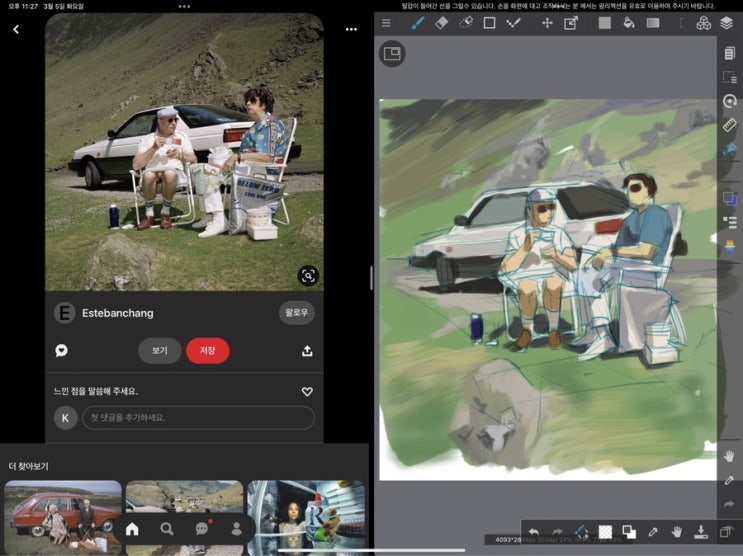Toggle the reference window round button
Screen dimensions: 743x556
(x=392, y=54)
